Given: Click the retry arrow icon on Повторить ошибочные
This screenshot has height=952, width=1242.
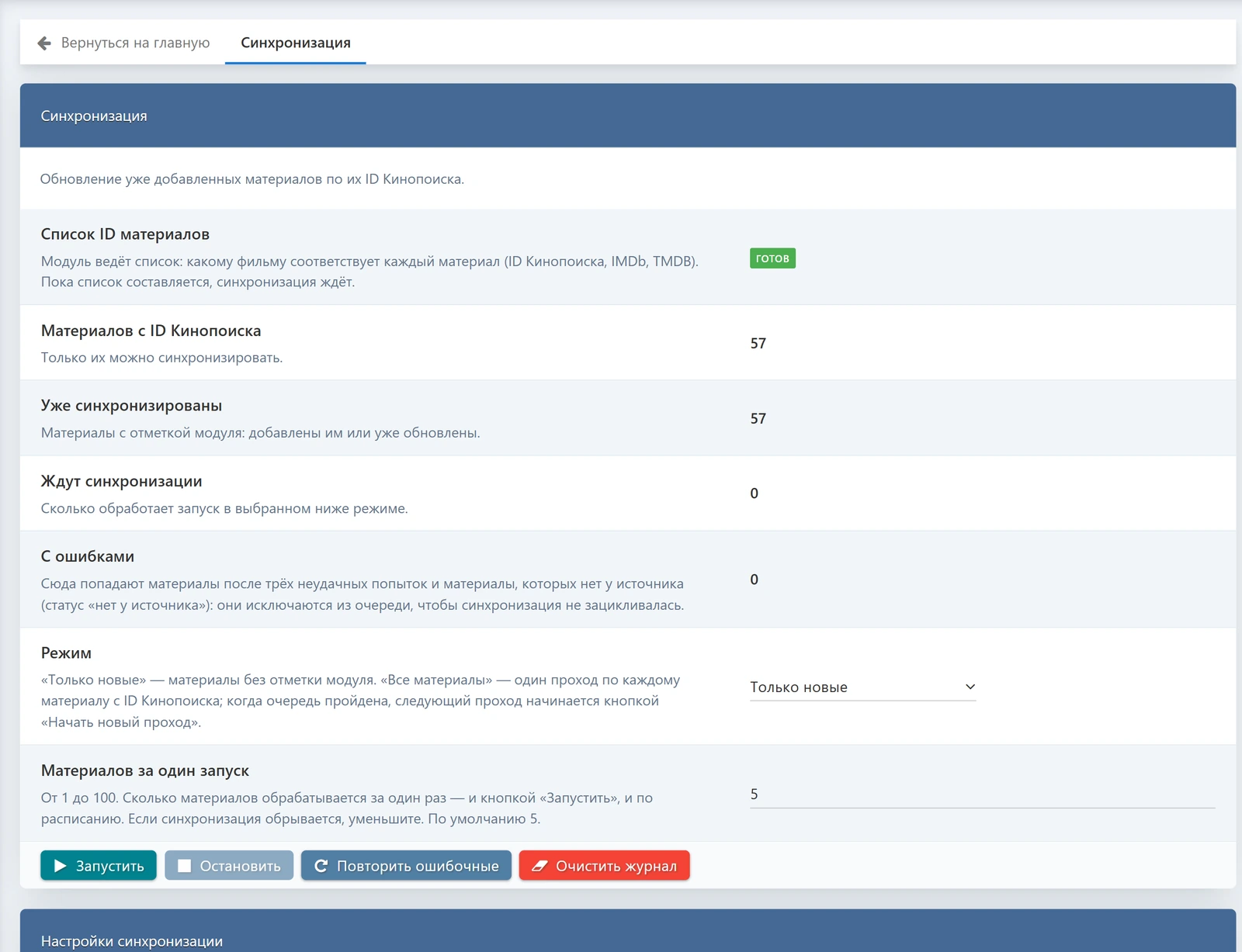Looking at the screenshot, I should [x=321, y=866].
